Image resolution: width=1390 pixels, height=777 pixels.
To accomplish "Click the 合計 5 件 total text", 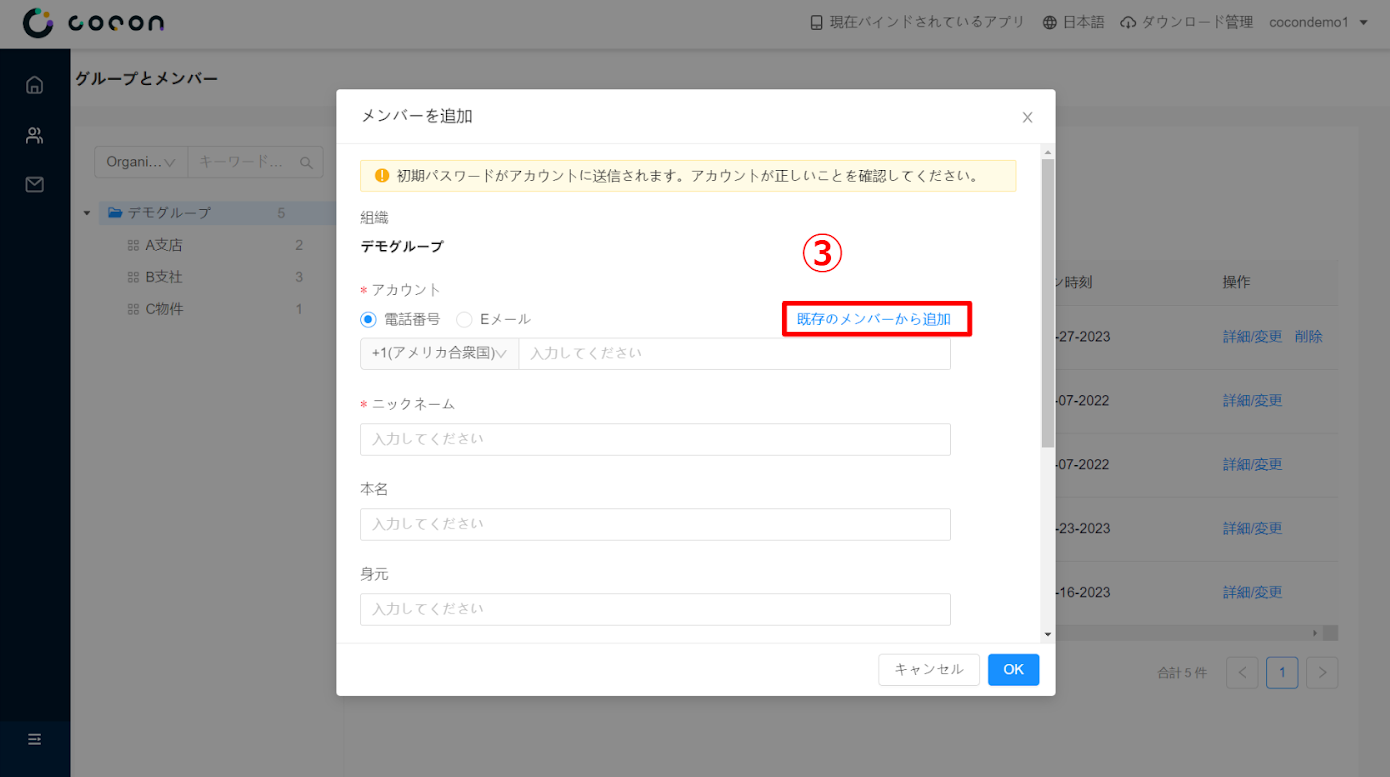I will 1182,673.
